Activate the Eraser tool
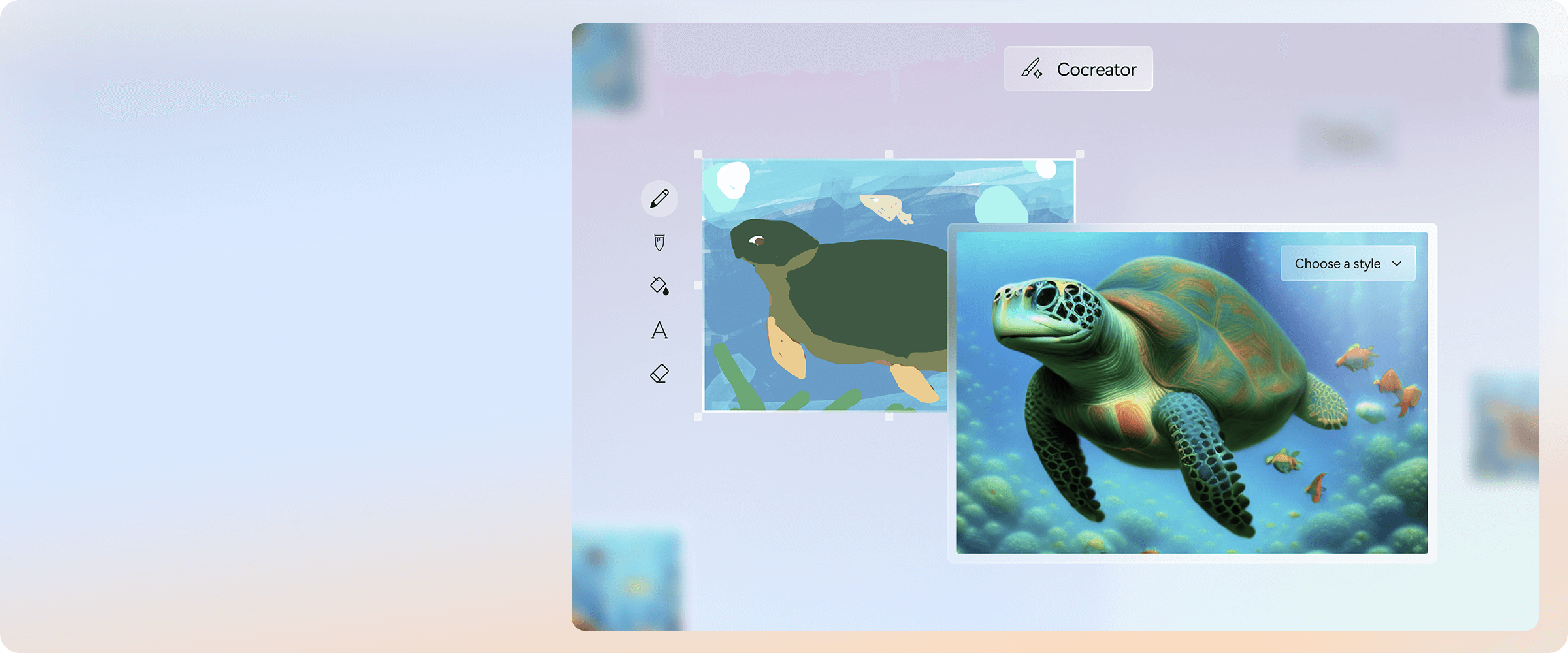Viewport: 1568px width, 653px height. (659, 374)
